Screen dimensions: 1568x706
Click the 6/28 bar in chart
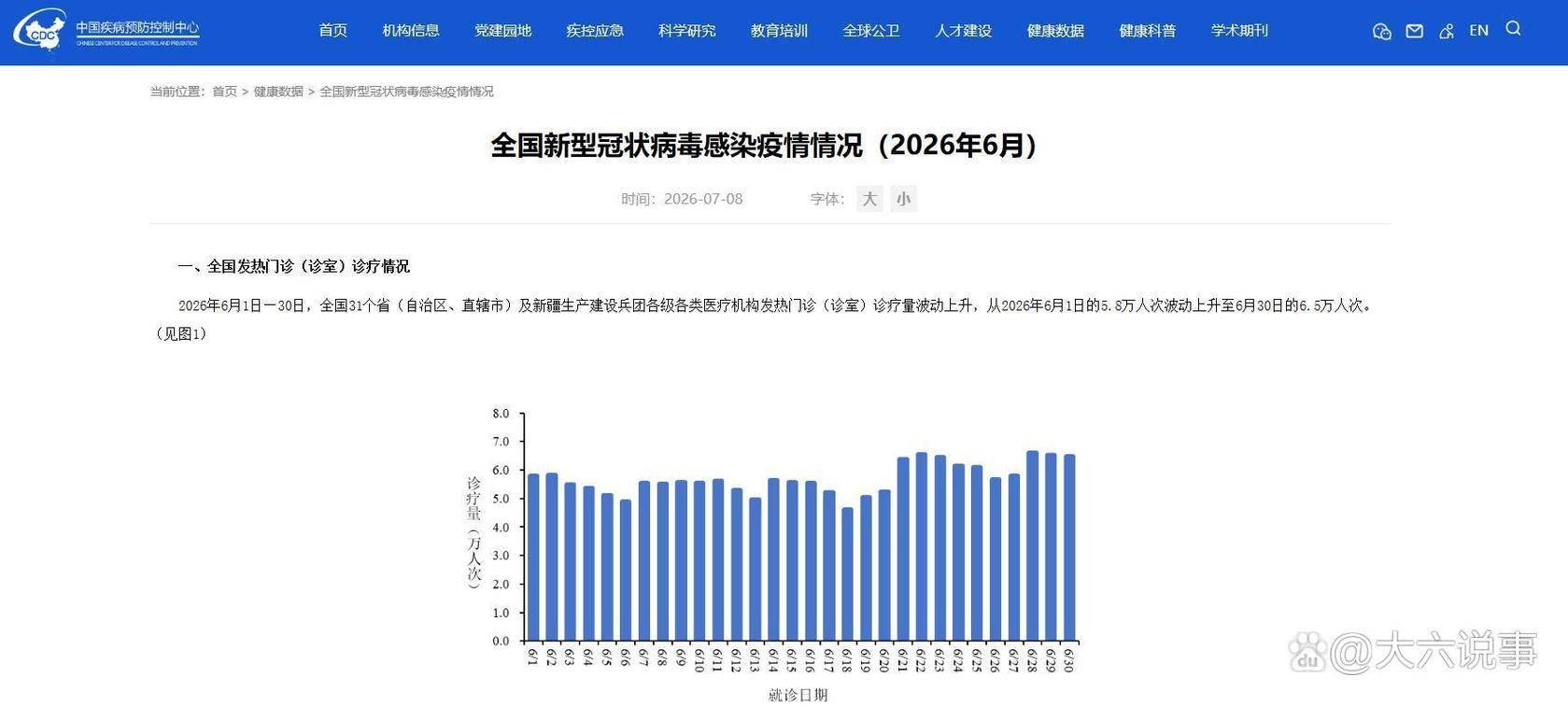[x=1032, y=546]
